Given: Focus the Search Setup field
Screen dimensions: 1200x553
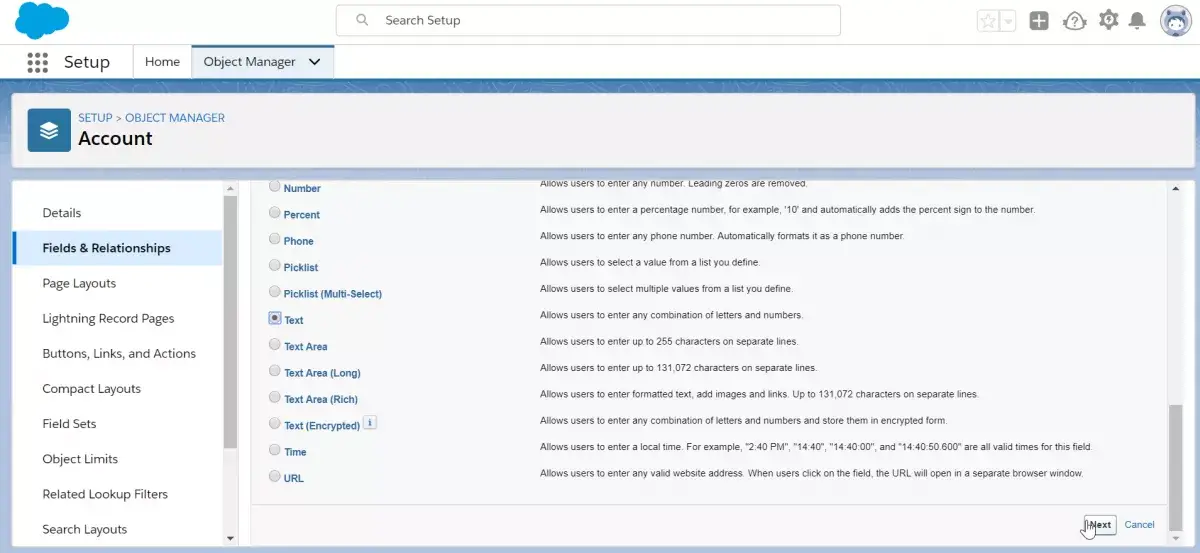Looking at the screenshot, I should pos(588,20).
